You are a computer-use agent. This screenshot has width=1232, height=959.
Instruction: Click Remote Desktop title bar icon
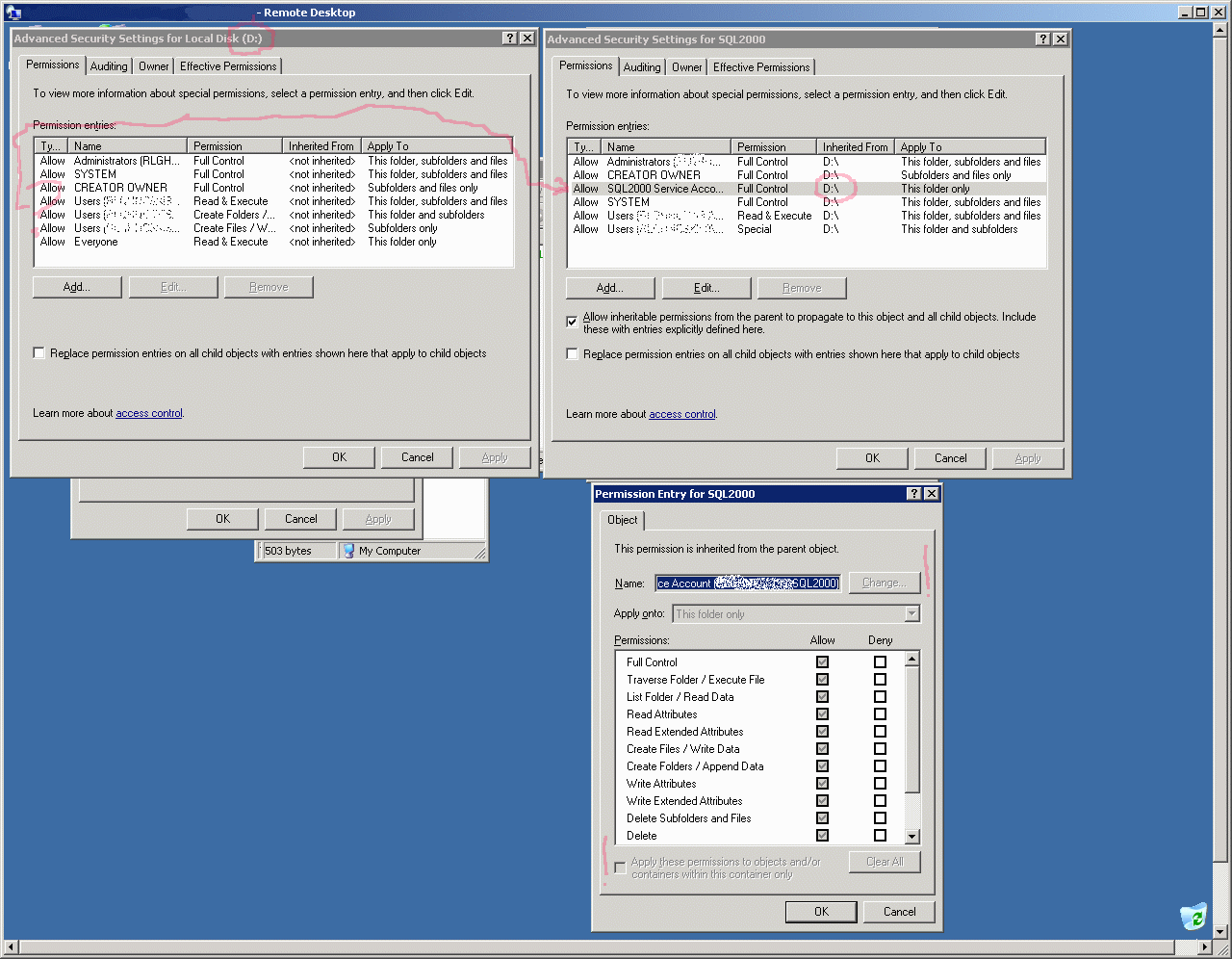[x=13, y=13]
